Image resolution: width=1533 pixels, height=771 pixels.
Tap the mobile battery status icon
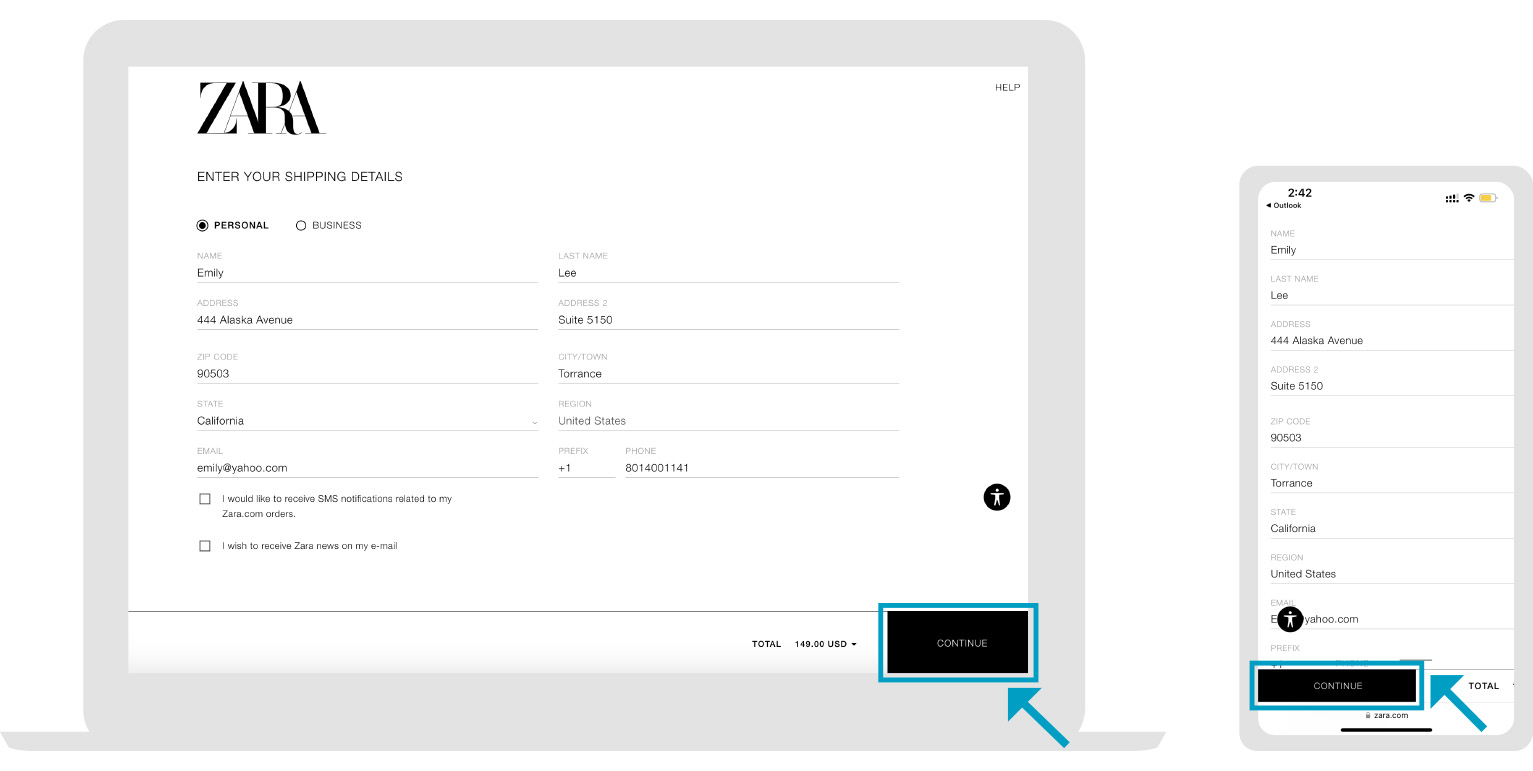pyautogui.click(x=1488, y=198)
